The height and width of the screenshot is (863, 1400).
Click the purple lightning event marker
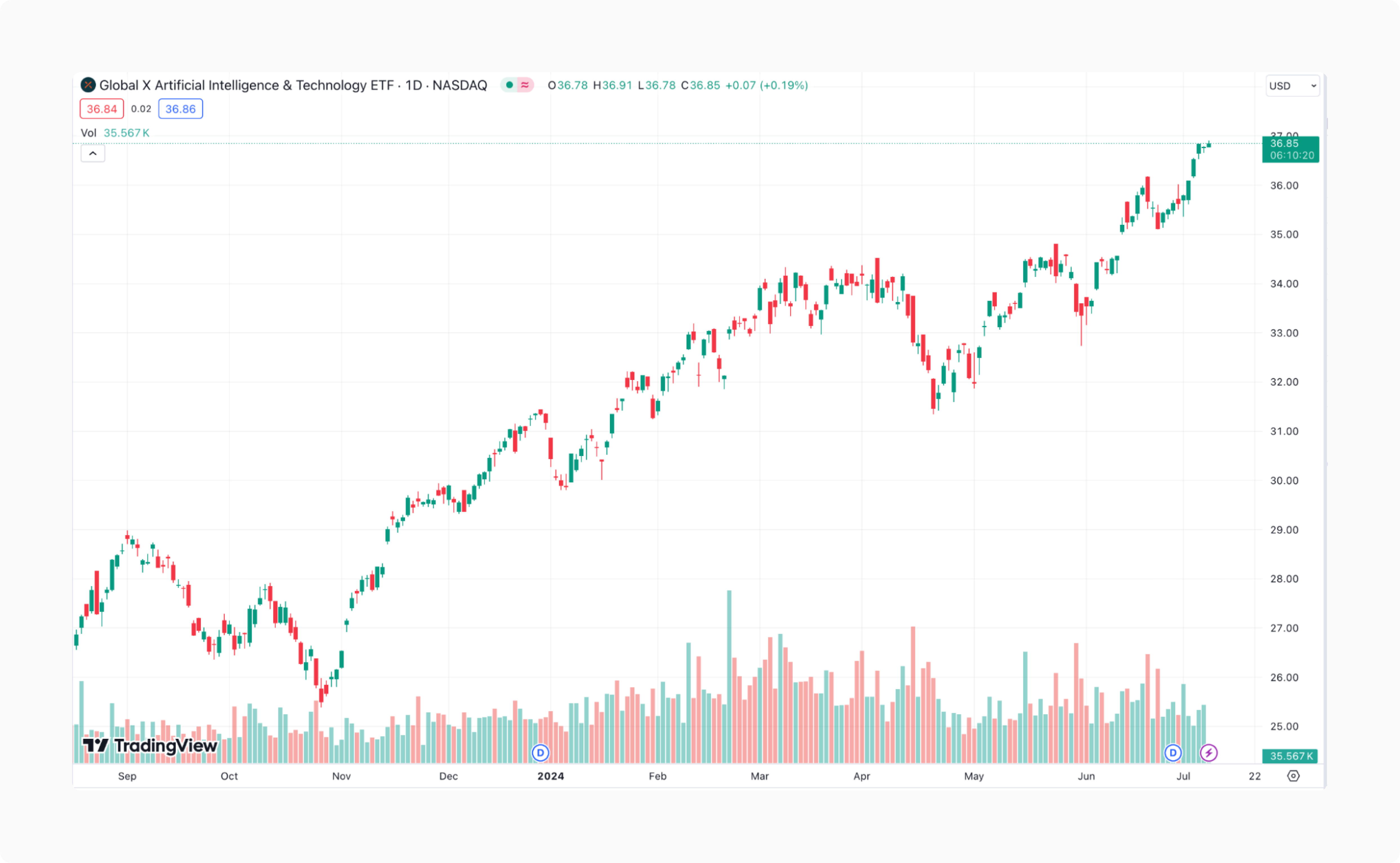1209,753
